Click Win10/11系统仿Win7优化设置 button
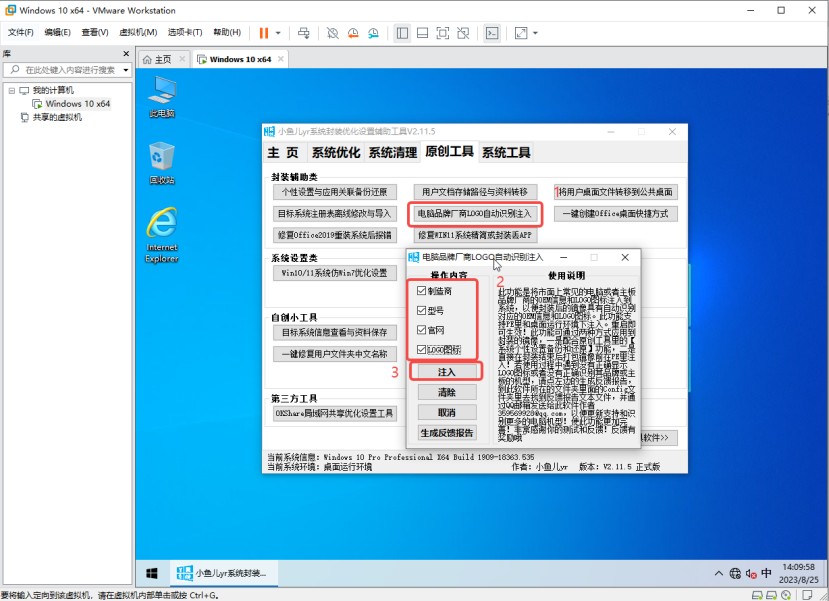 335,273
